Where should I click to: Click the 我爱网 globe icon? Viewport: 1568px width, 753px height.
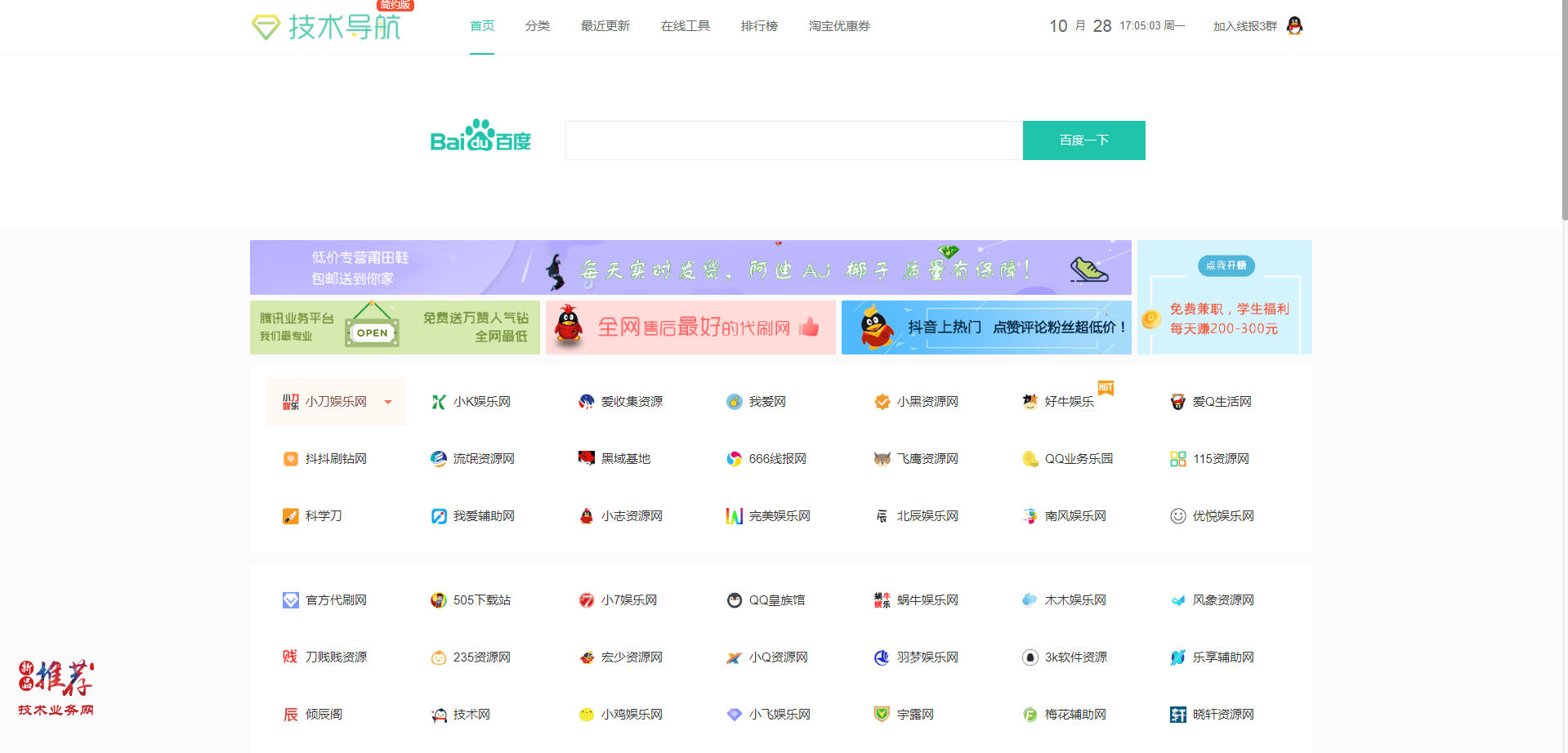[734, 401]
